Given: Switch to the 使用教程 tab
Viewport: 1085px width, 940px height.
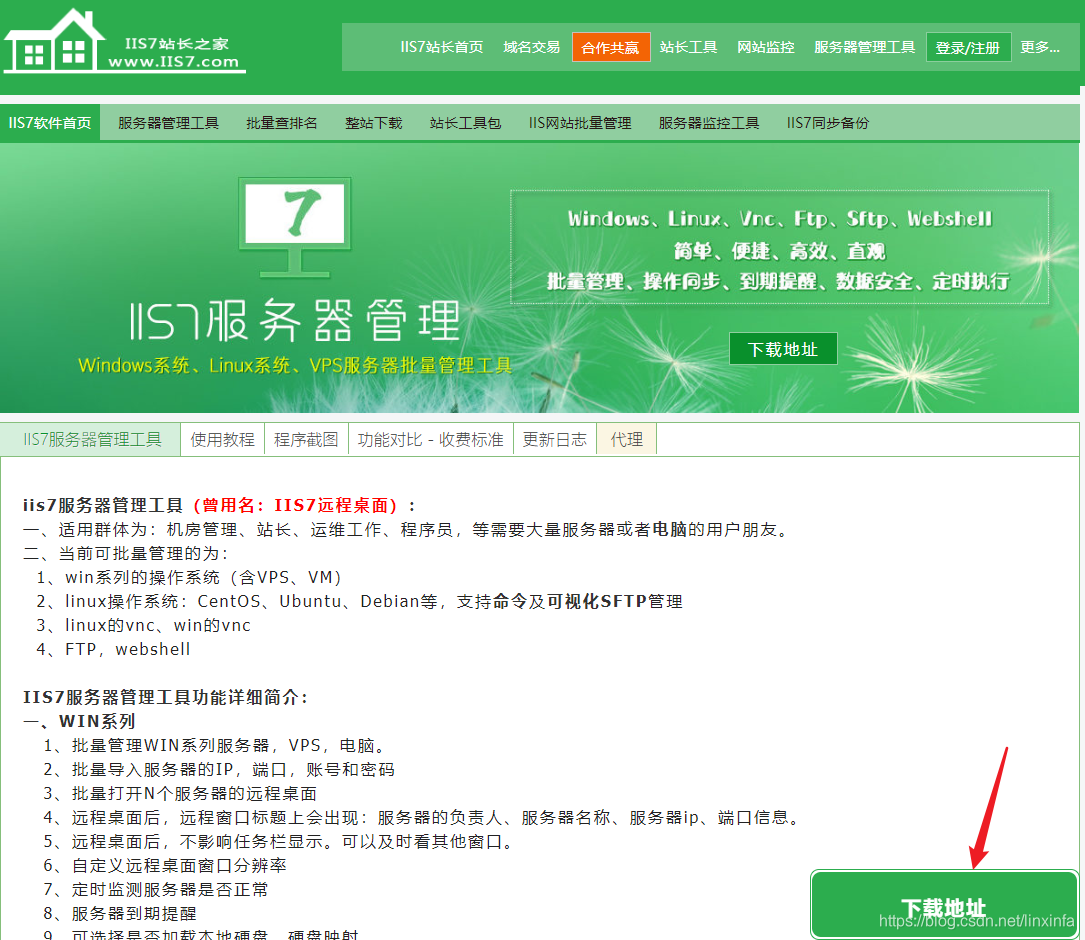Looking at the screenshot, I should pos(223,440).
